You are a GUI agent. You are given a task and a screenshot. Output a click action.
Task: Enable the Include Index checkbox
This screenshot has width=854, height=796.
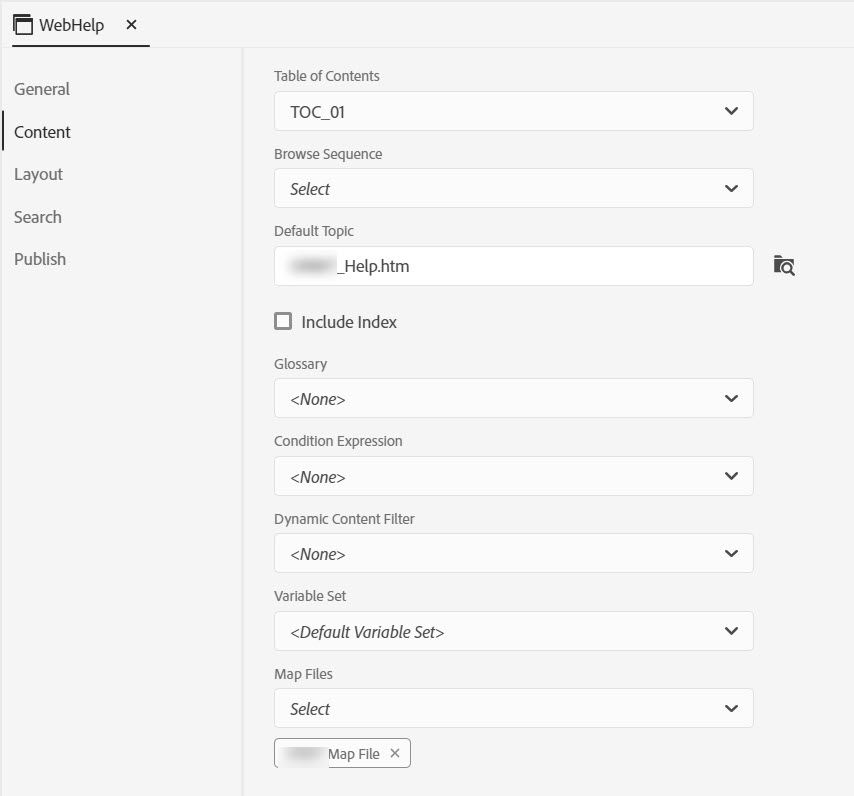[283, 321]
